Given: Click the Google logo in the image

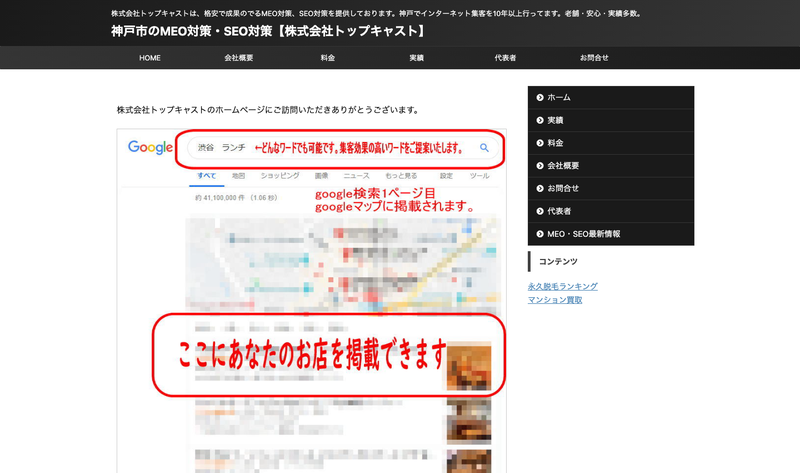Looking at the screenshot, I should click(x=151, y=148).
